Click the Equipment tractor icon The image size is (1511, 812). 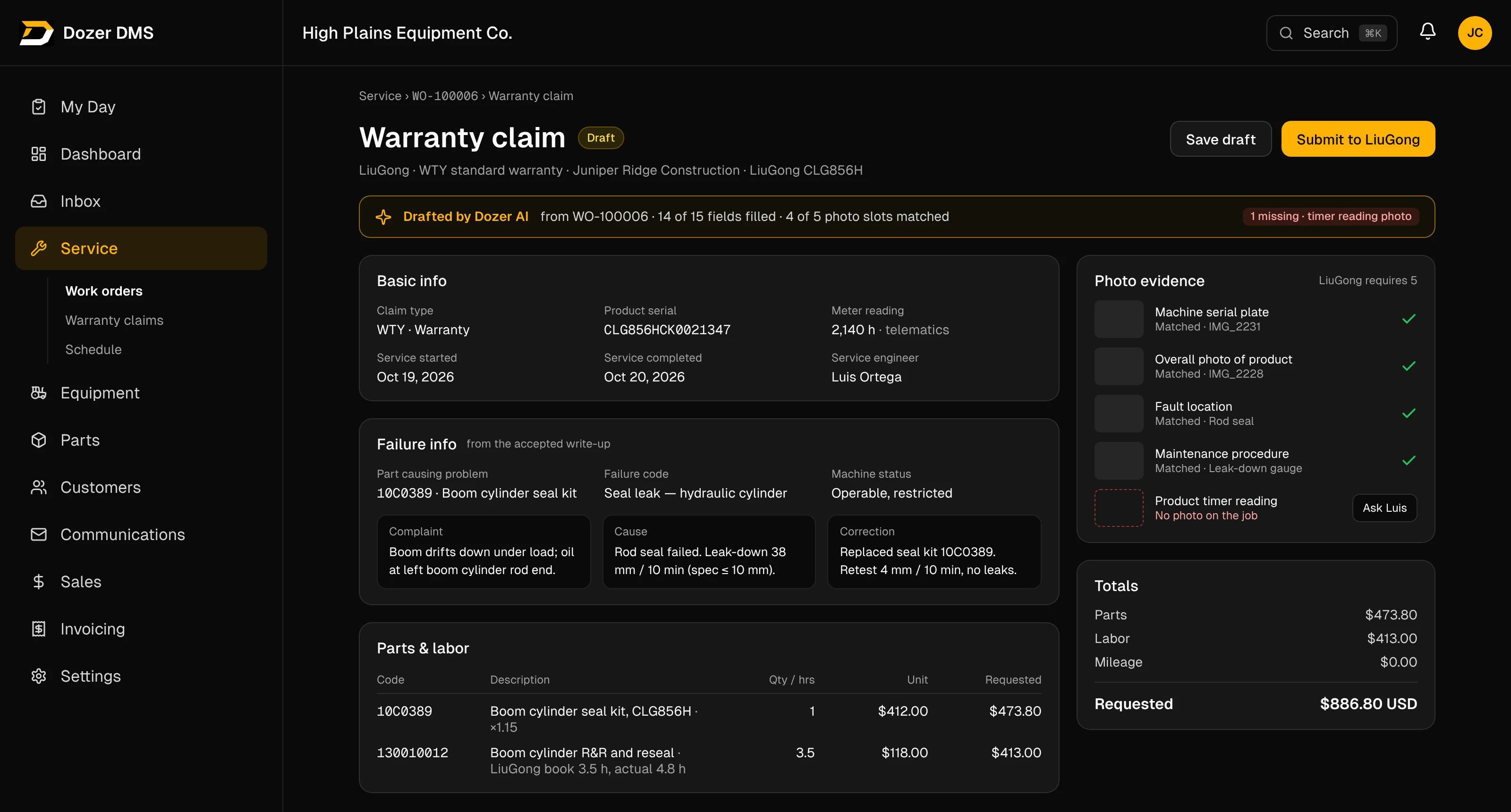tap(39, 393)
